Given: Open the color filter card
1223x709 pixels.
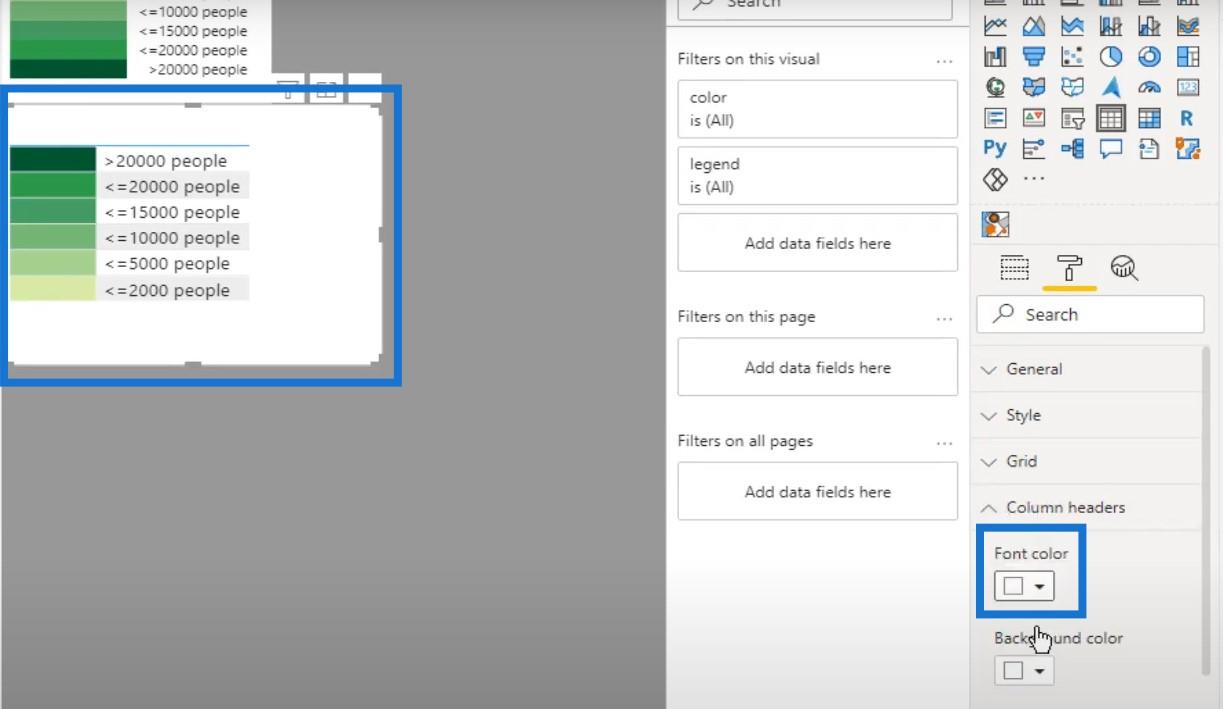Looking at the screenshot, I should pyautogui.click(x=817, y=109).
